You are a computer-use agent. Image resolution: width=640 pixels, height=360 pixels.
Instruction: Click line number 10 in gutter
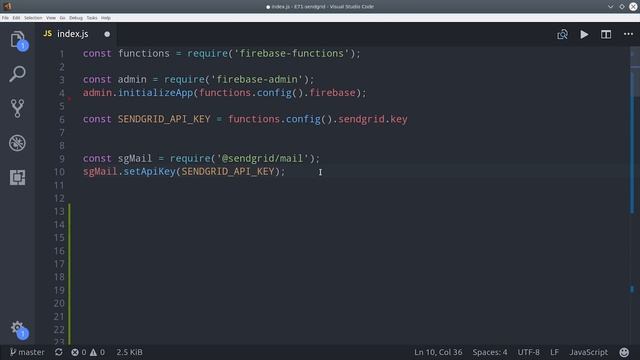click(59, 172)
